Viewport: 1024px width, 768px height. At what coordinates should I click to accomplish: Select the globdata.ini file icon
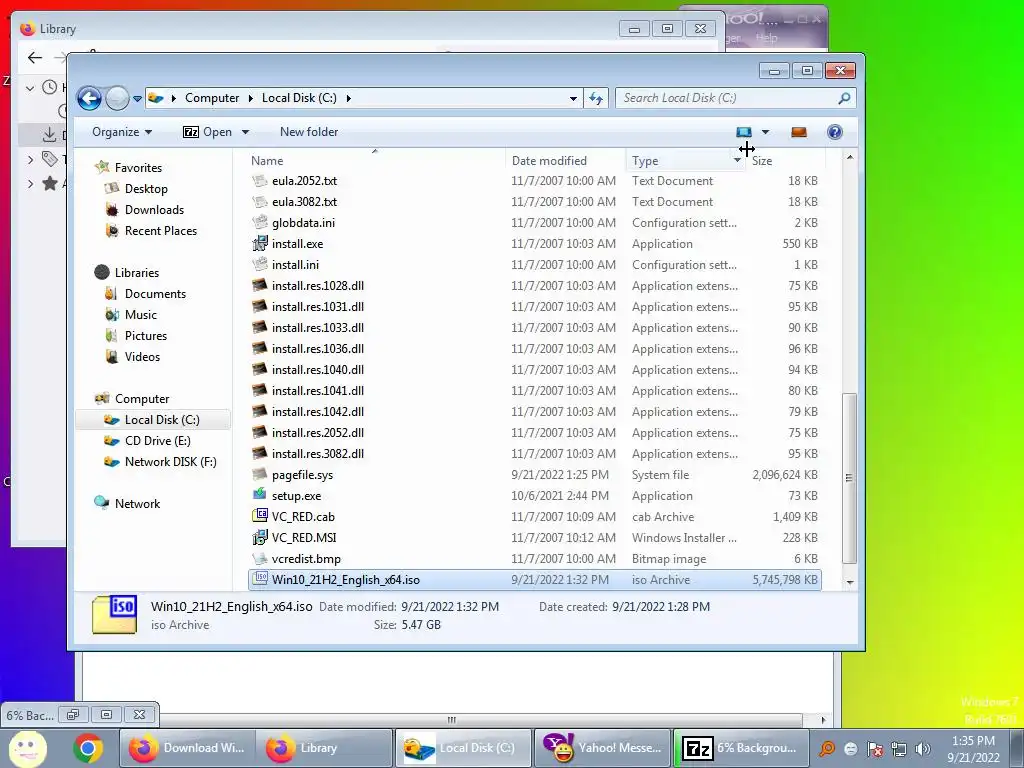click(x=260, y=222)
